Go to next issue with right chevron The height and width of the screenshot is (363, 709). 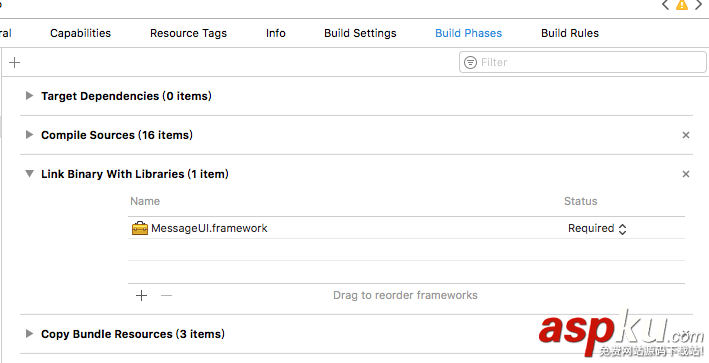(699, 5)
